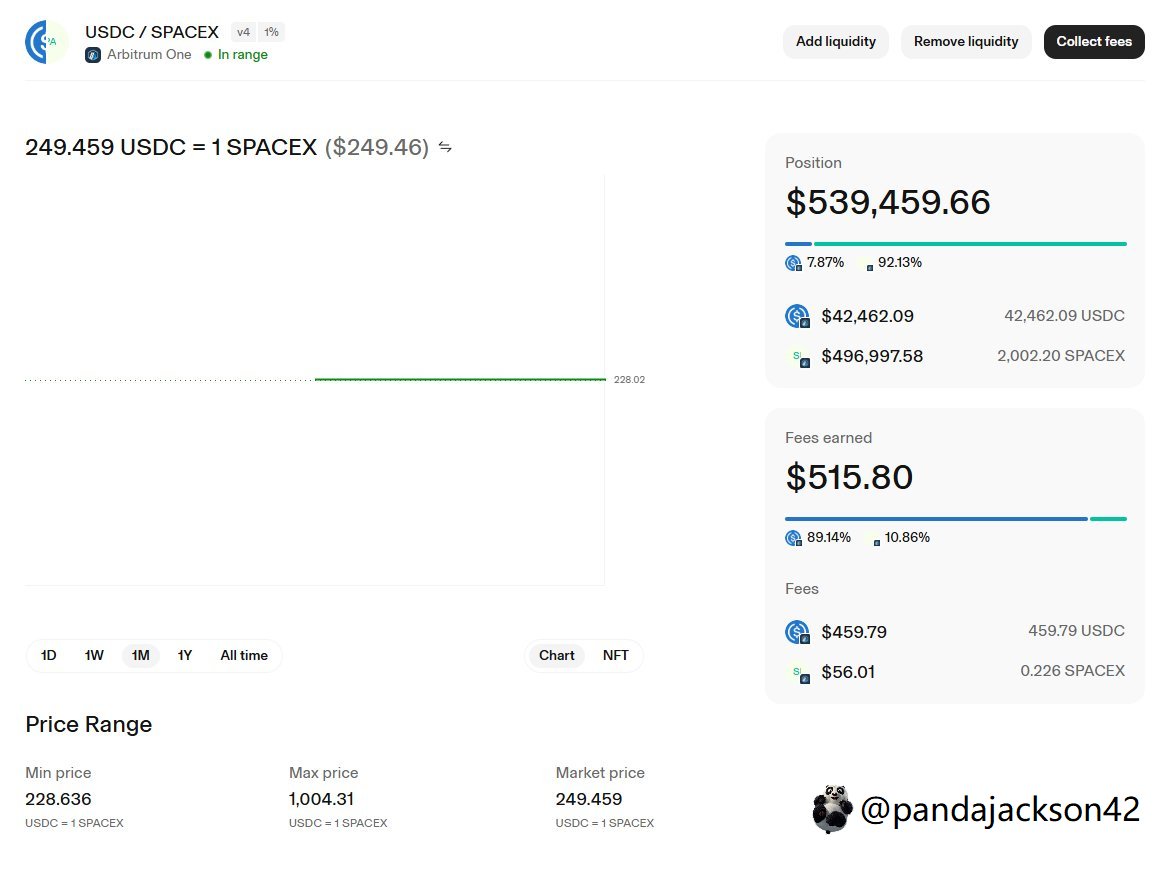This screenshot has height=870, width=1175.
Task: Click the USDC icon beside 89.14%
Action: coord(794,538)
